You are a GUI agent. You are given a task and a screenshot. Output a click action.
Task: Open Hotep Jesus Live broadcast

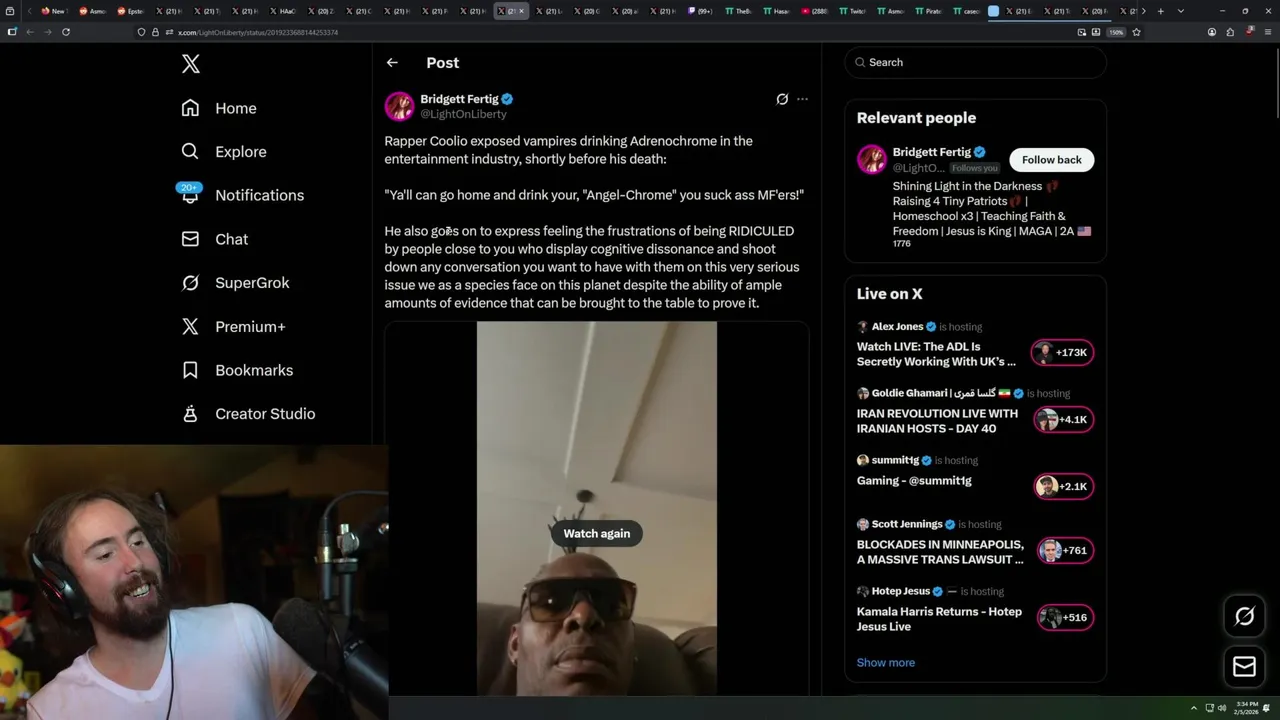coord(939,619)
